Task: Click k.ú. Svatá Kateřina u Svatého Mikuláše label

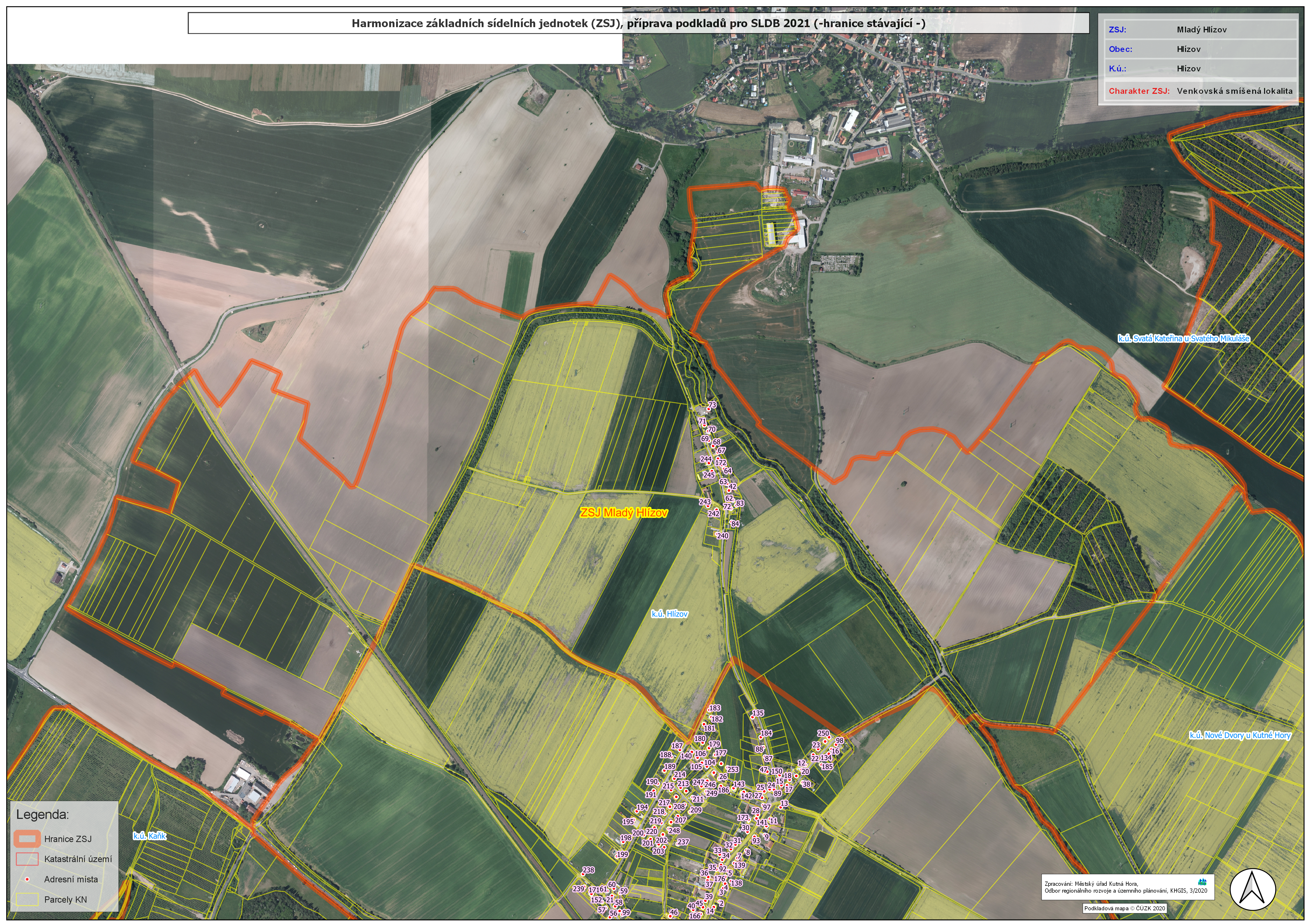Action: (x=1183, y=338)
